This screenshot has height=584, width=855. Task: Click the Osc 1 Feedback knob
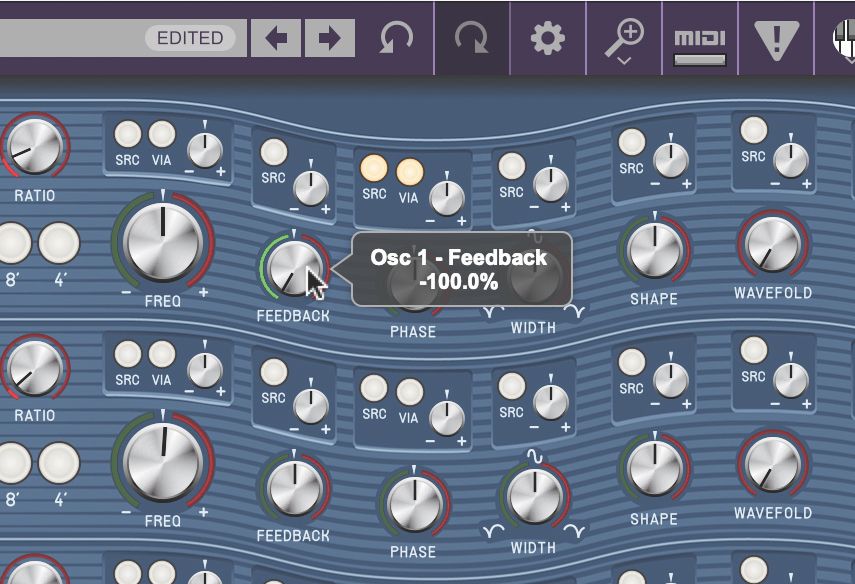[295, 268]
